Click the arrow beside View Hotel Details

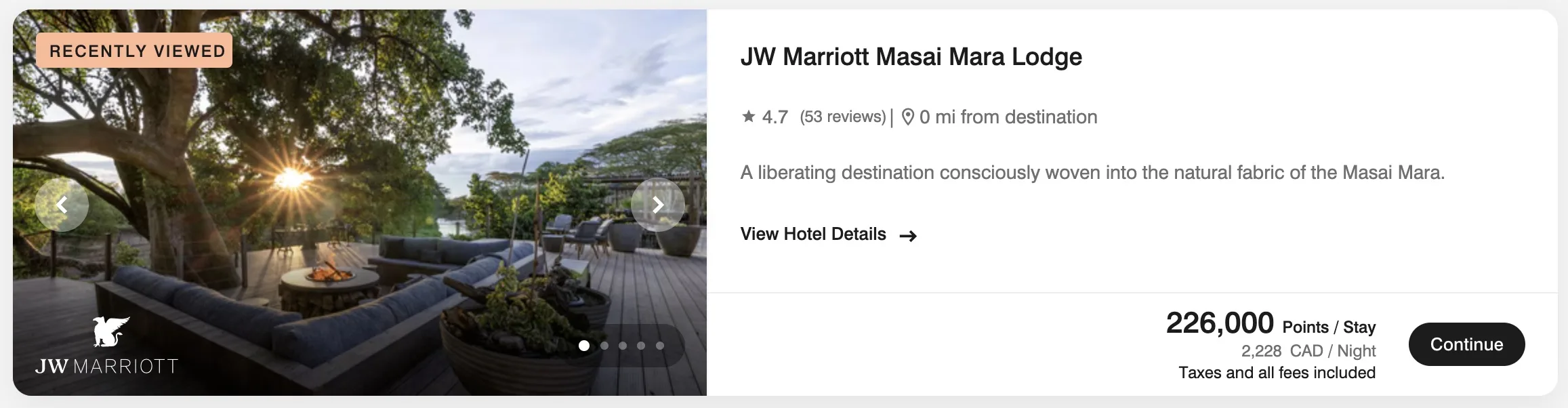click(908, 236)
